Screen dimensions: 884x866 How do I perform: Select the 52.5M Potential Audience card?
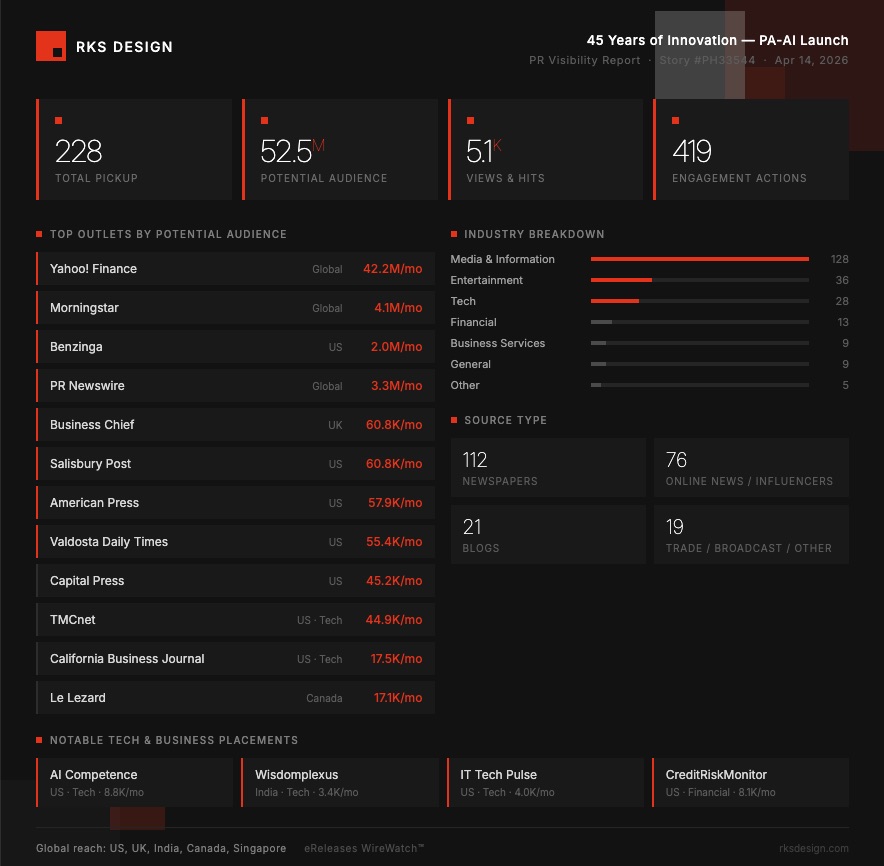(x=340, y=149)
